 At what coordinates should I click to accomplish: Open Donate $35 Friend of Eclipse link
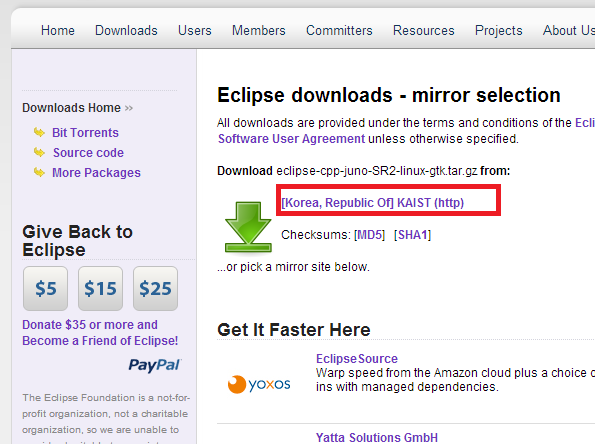[100, 333]
